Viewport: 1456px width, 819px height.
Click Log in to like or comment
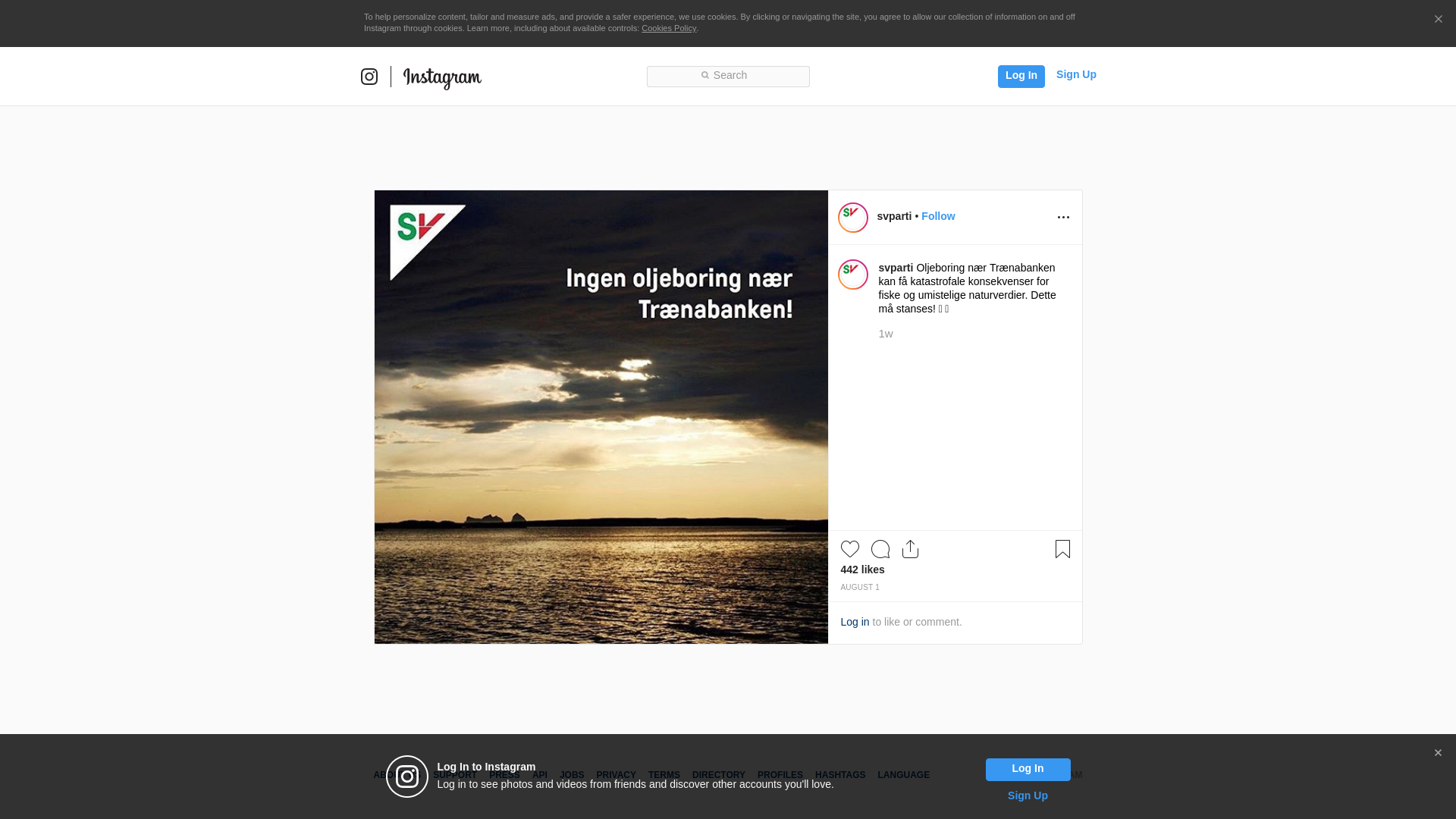point(855,622)
